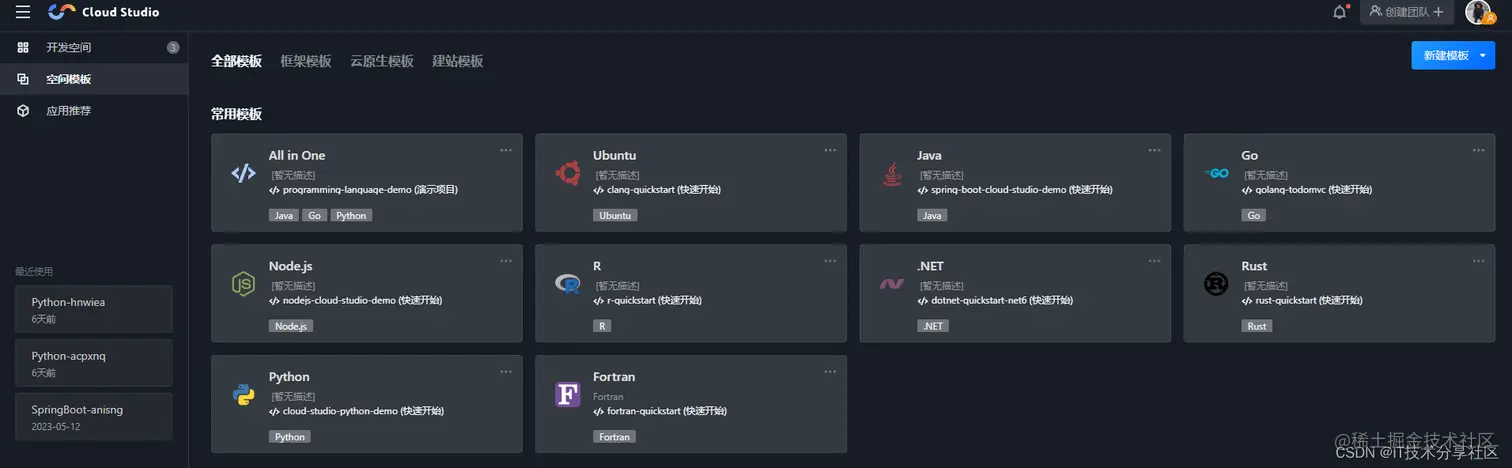Click the 开发空间 count badge 3
The width and height of the screenshot is (1512, 468).
point(173,47)
